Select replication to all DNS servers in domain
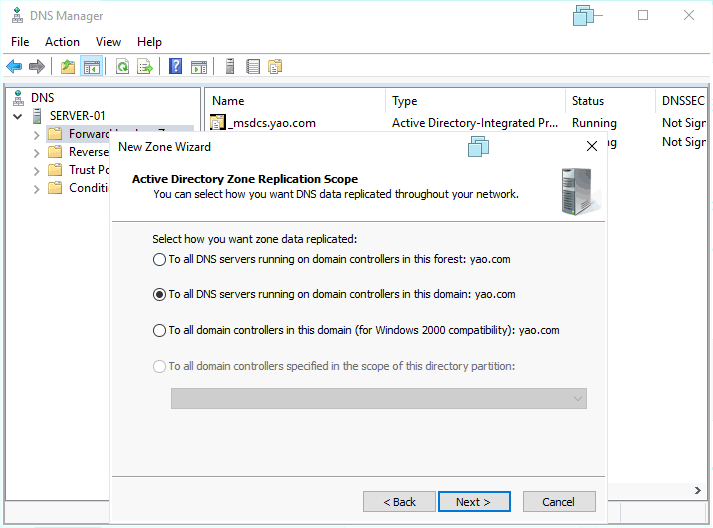The image size is (713, 528). pyautogui.click(x=159, y=295)
